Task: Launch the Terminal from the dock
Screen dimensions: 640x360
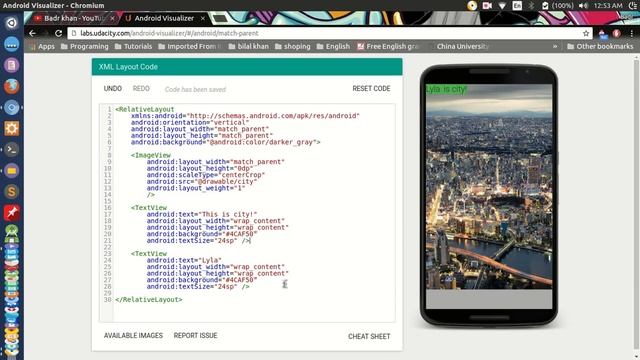Action: 11,149
